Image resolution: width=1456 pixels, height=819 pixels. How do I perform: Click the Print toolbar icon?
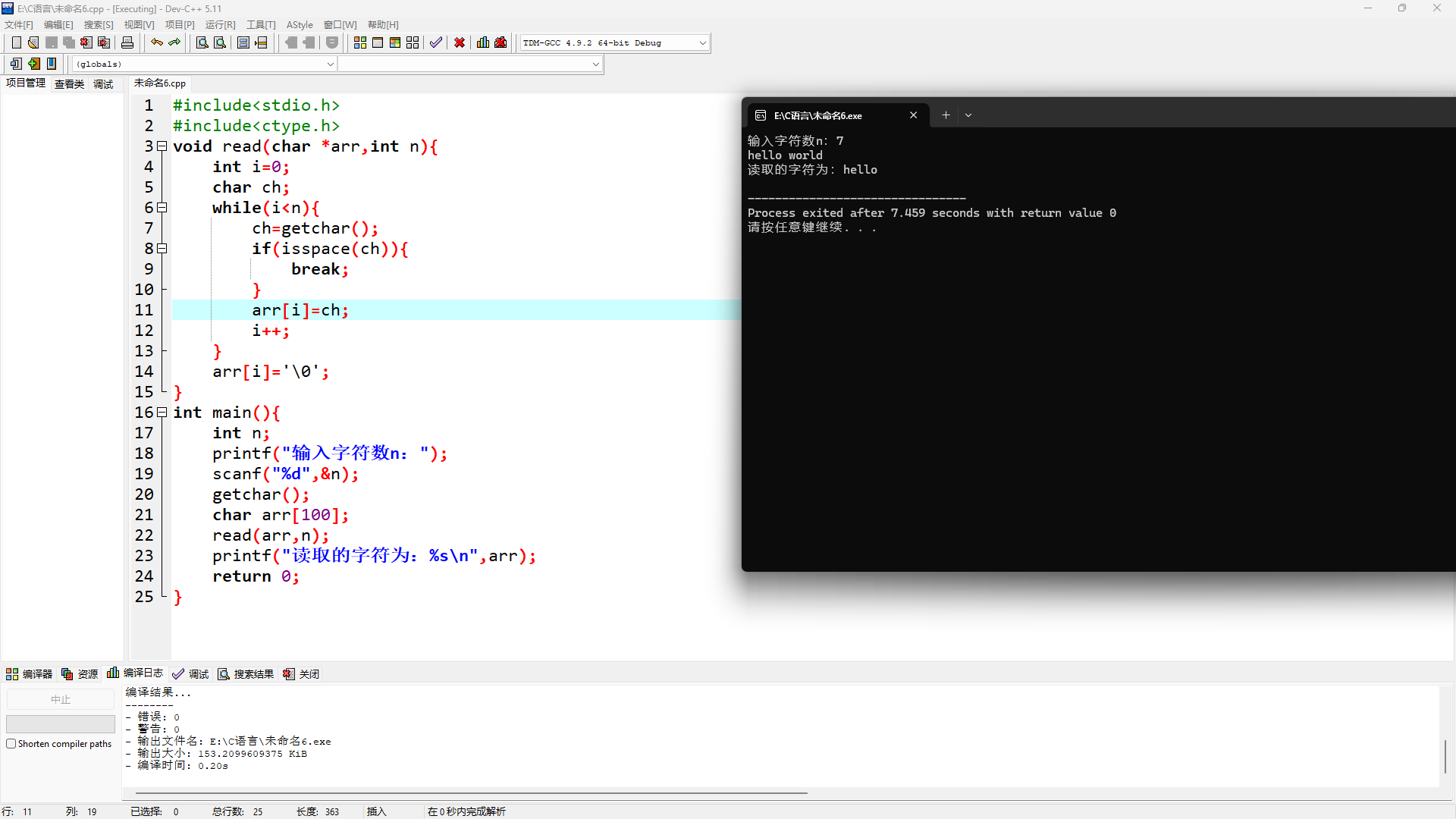point(127,42)
